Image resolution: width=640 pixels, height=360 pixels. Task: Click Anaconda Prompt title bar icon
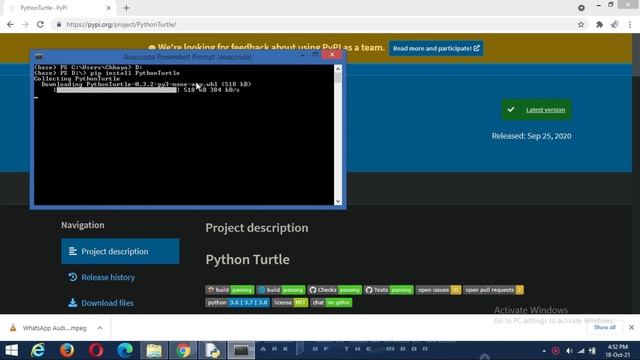click(39, 56)
